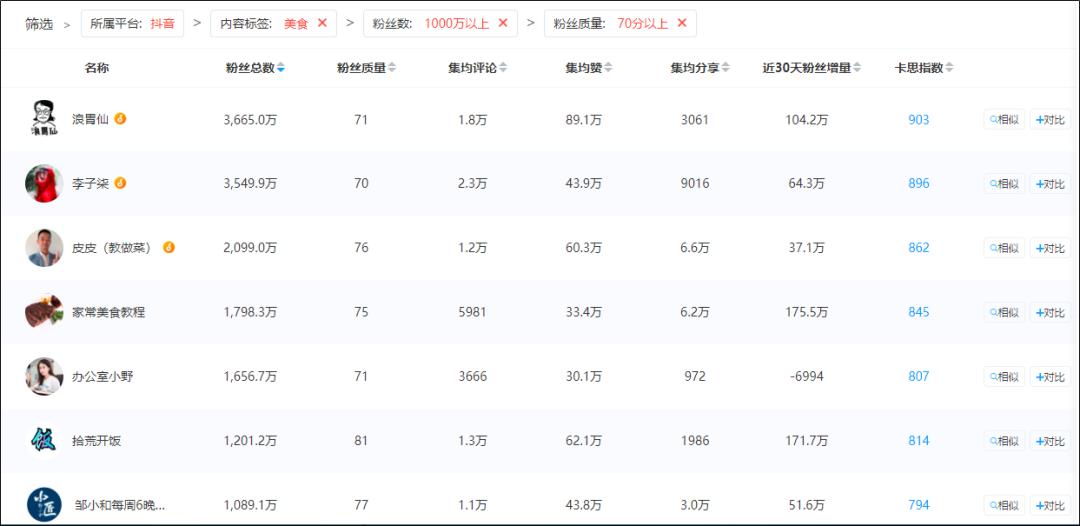Viewport: 1080px width, 526px height.
Task: Sort by 粉丝总数 column arrow
Action: click(x=281, y=68)
